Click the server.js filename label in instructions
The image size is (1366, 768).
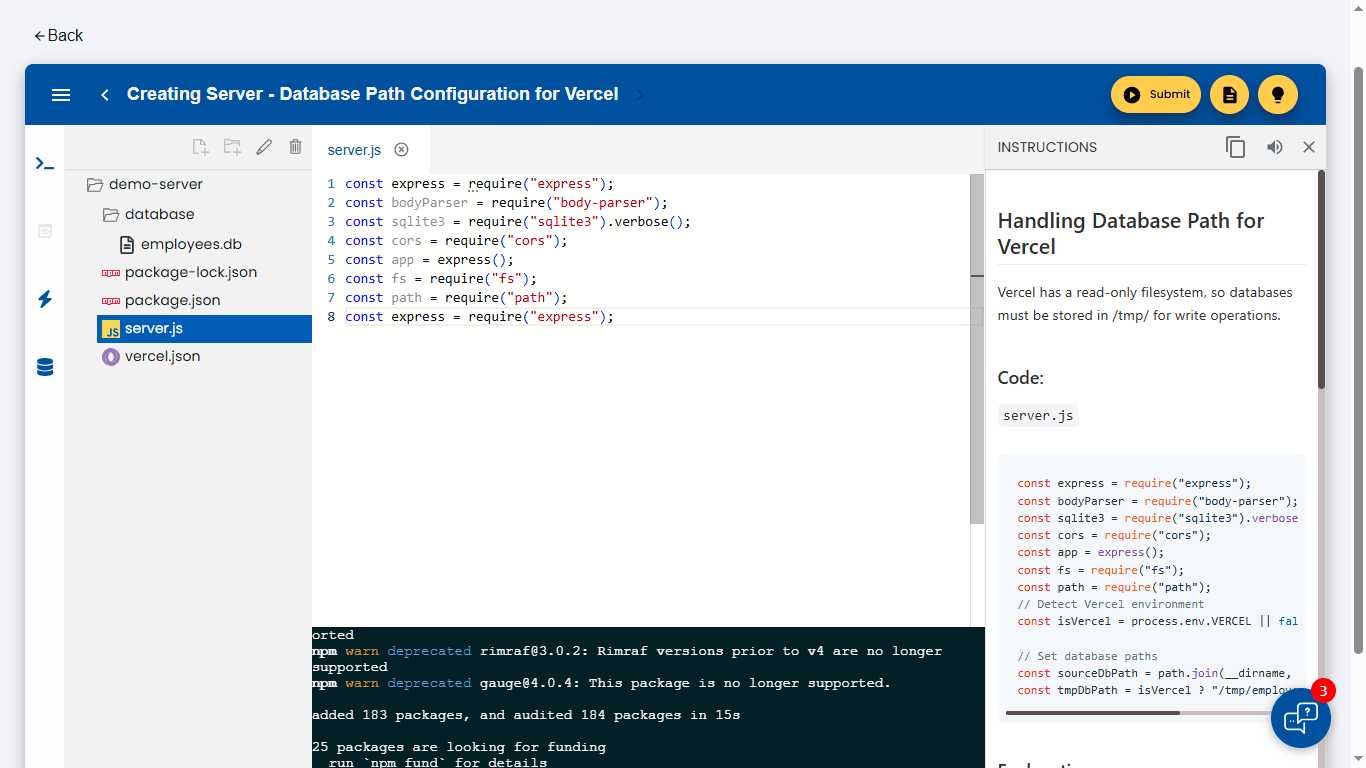(x=1038, y=416)
